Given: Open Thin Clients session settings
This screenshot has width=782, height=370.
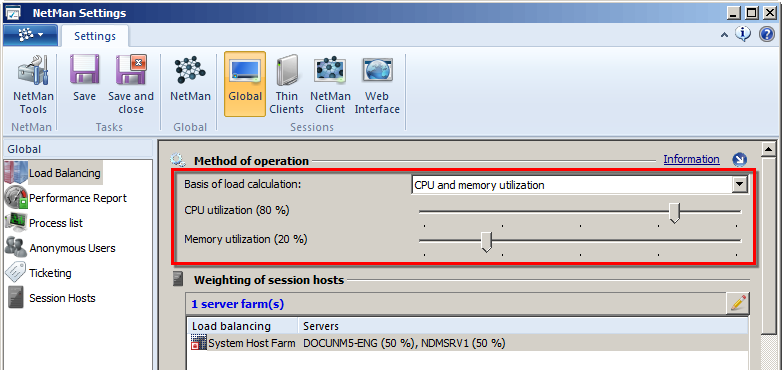Looking at the screenshot, I should coord(286,85).
